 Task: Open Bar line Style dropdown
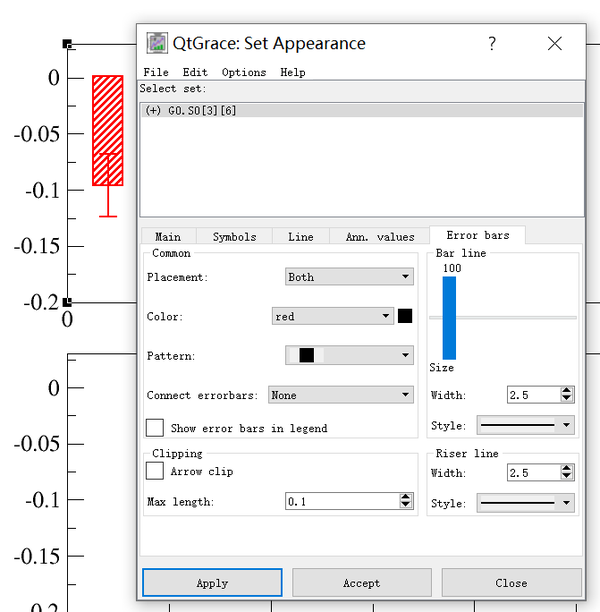tap(525, 425)
